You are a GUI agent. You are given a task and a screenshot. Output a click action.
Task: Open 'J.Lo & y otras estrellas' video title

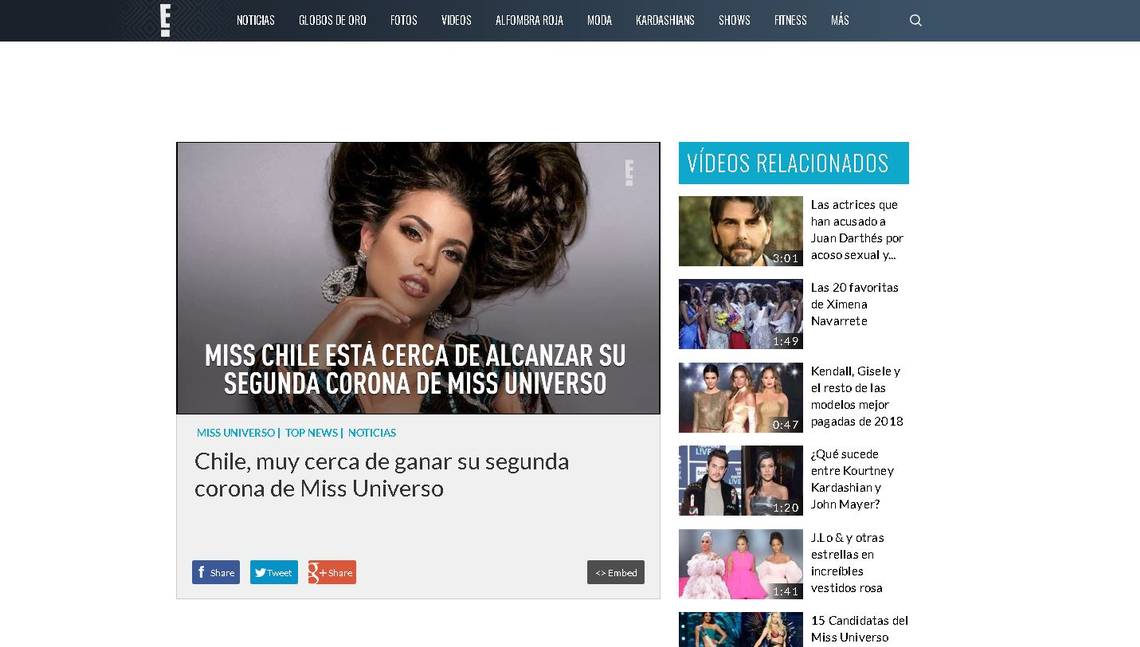tap(848, 563)
